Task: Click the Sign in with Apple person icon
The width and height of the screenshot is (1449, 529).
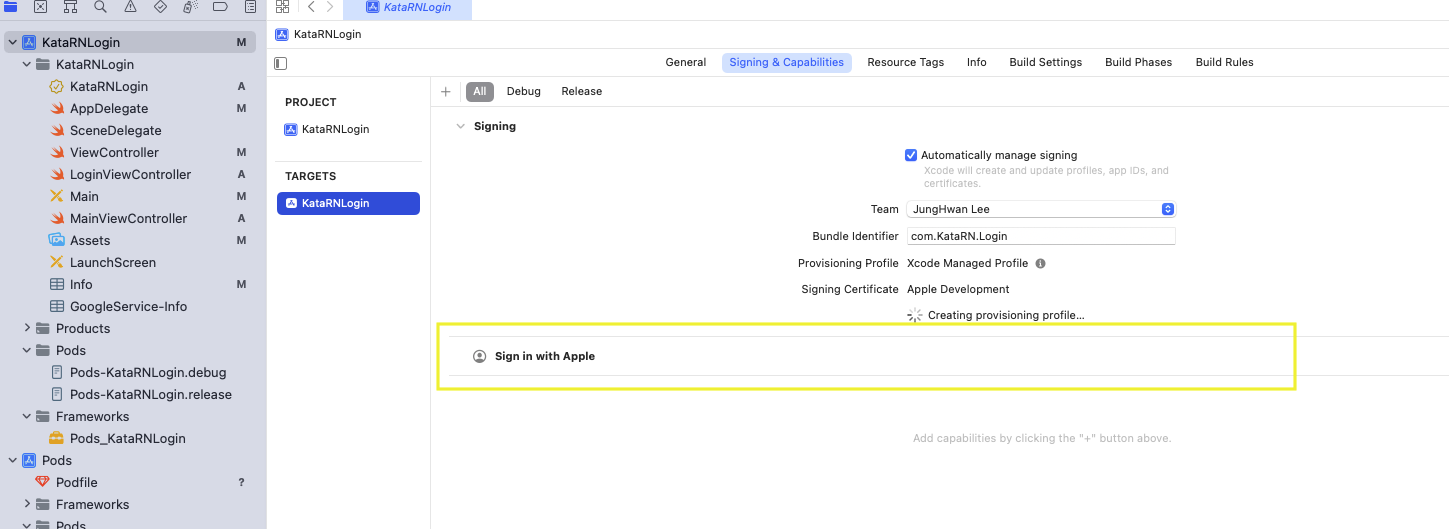Action: coord(479,356)
